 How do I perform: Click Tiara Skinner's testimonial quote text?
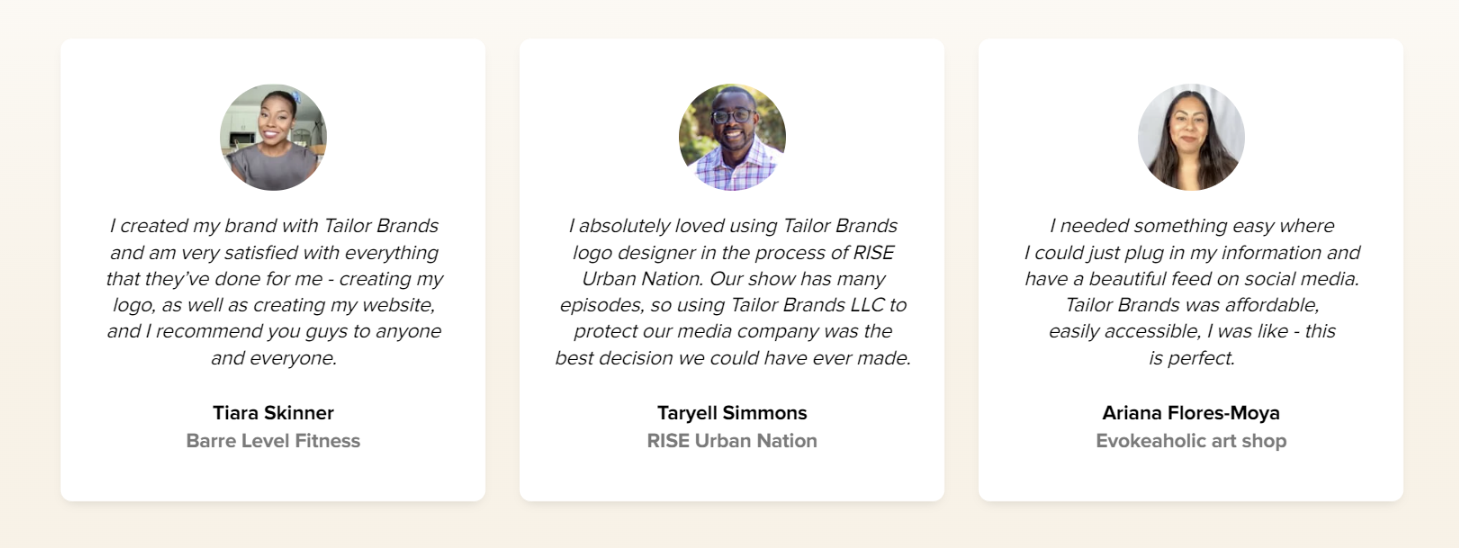tap(273, 291)
